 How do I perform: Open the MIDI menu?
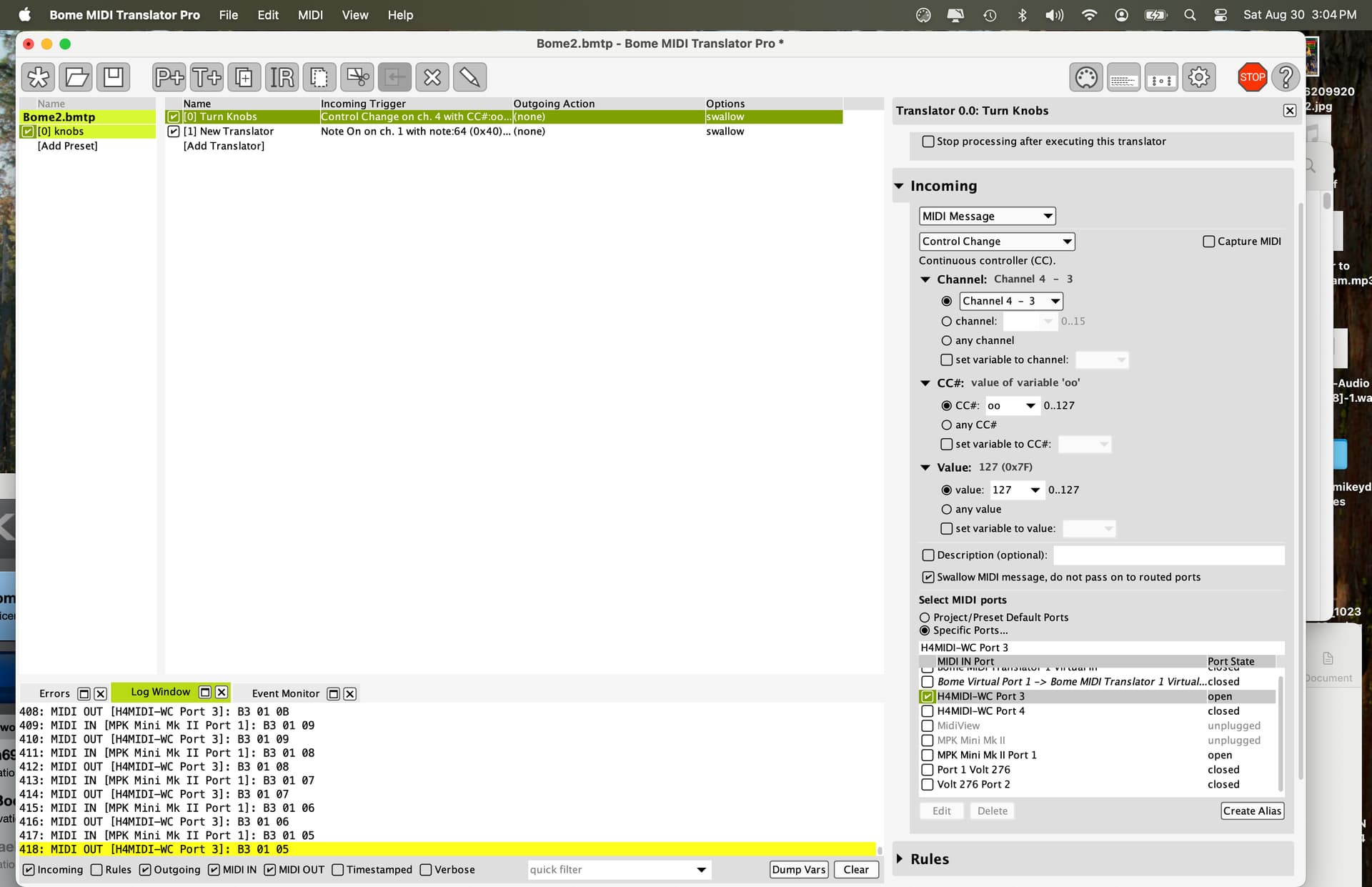pyautogui.click(x=310, y=15)
